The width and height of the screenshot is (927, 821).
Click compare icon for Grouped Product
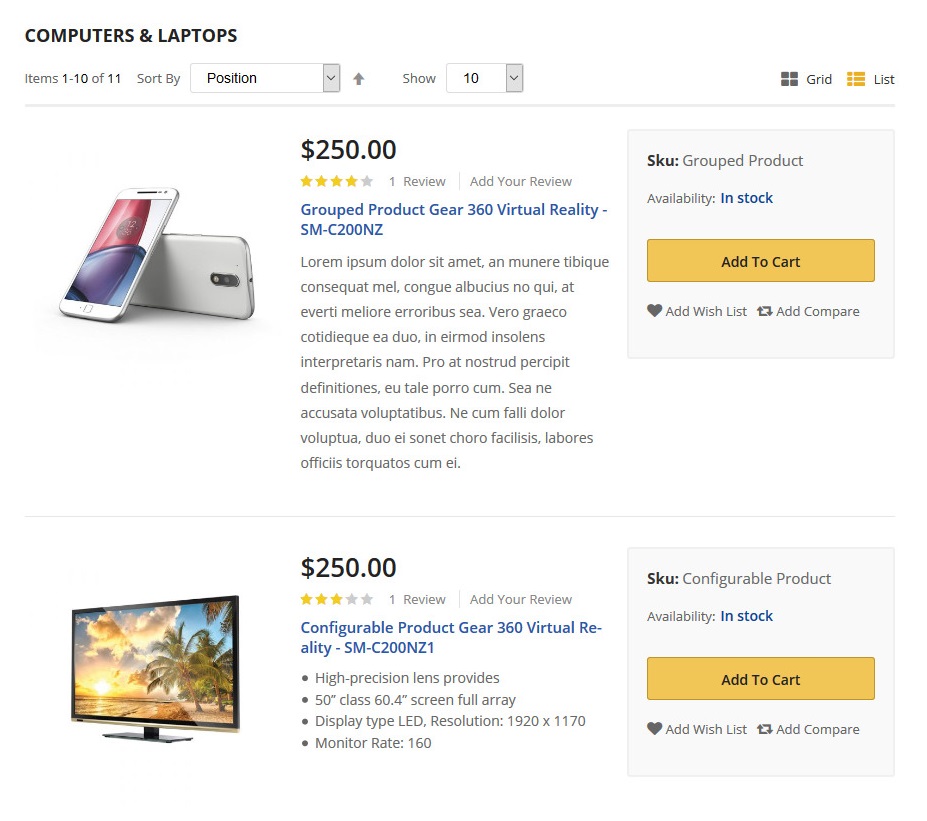pos(764,311)
